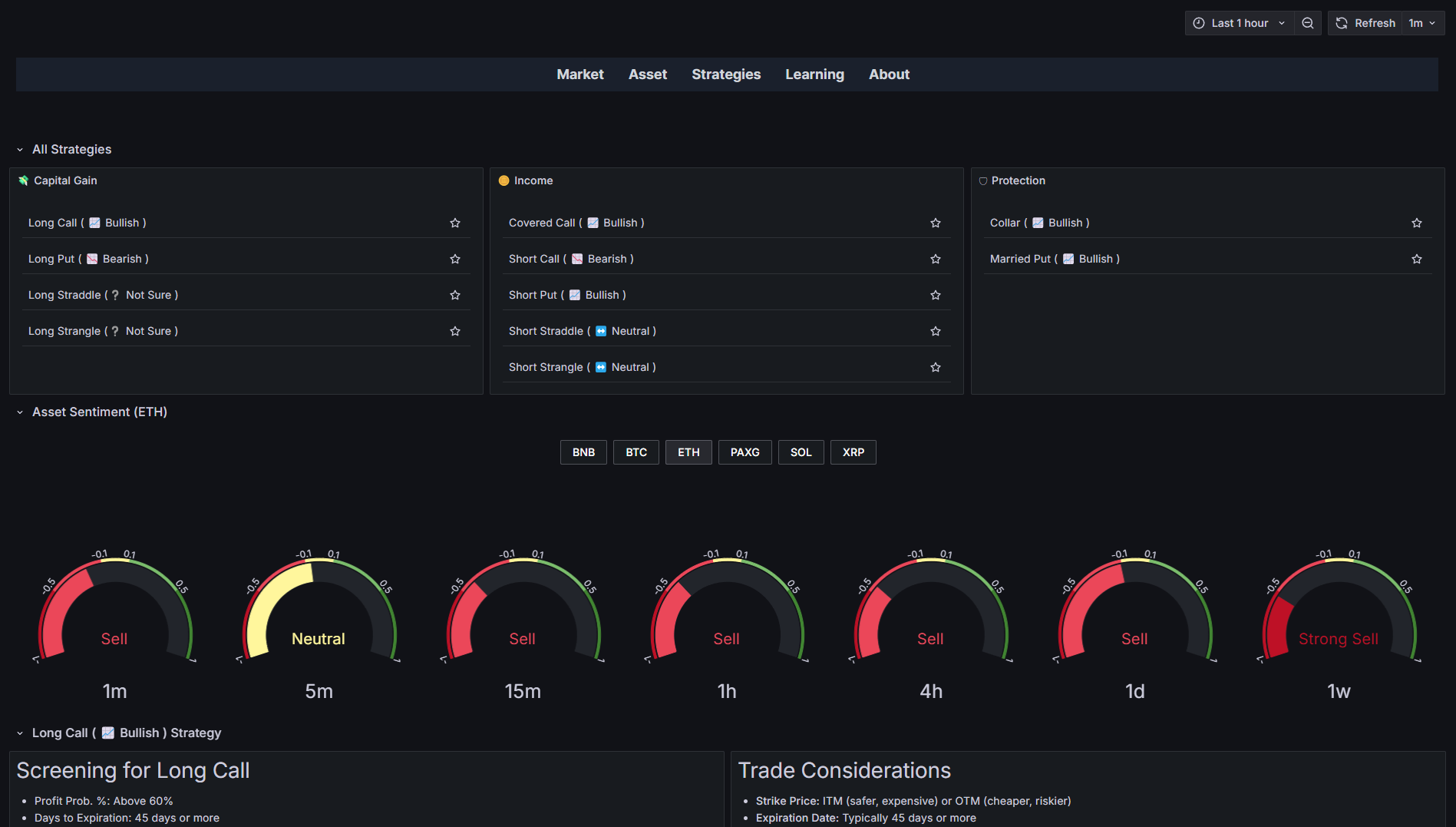Screen dimensions: 1456x827
Task: Star the Covered Call strategy
Action: pyautogui.click(x=935, y=223)
